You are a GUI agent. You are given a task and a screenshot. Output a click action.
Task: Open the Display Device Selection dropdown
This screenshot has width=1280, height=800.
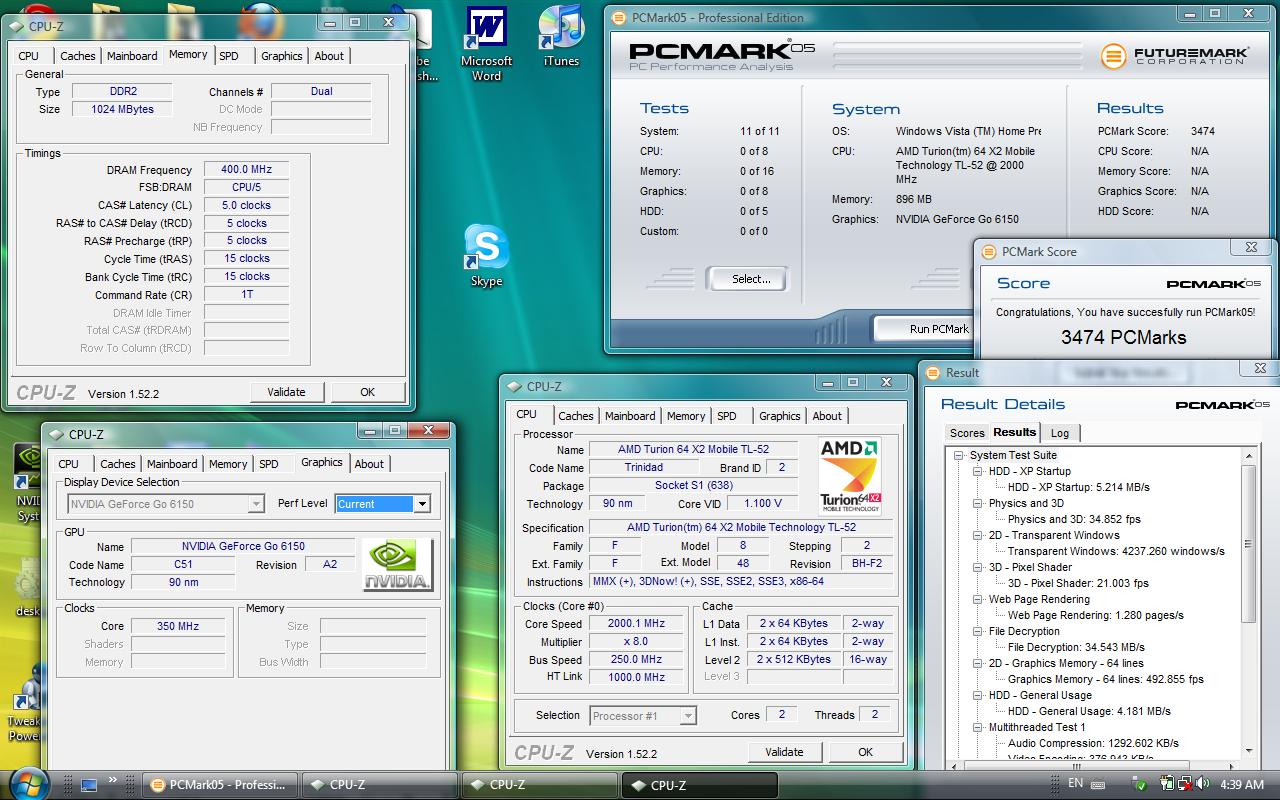point(256,504)
